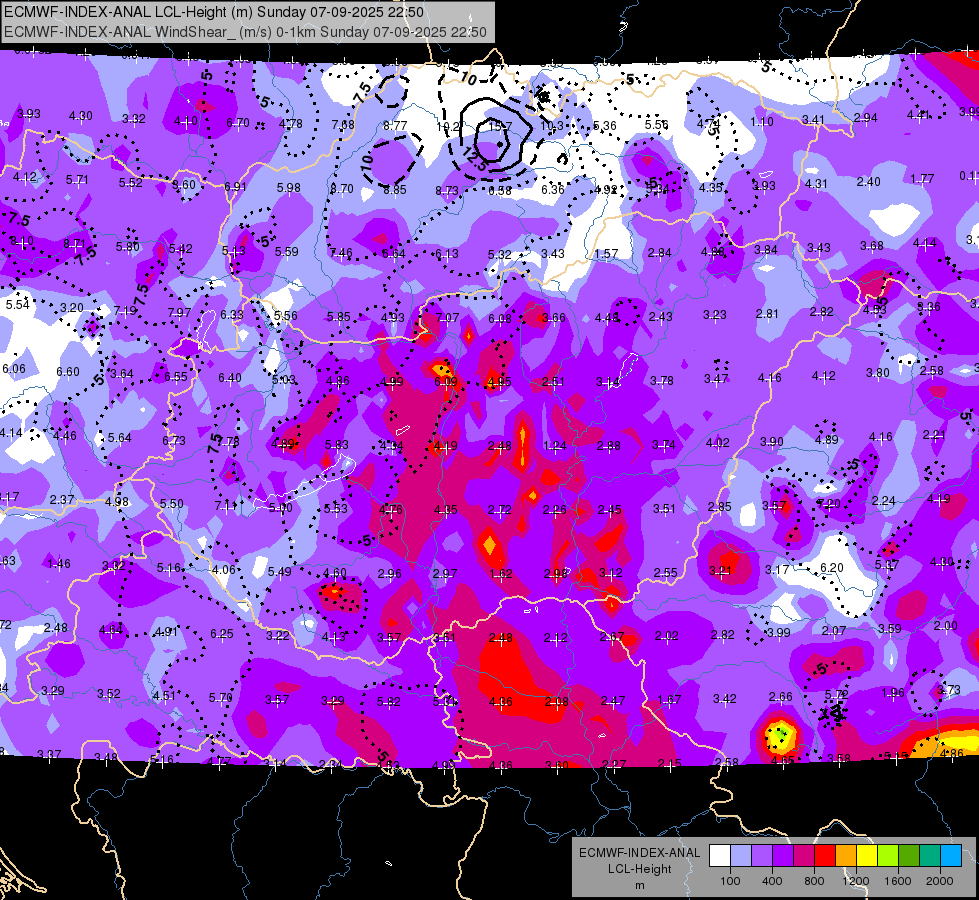Click the wind shear value 8.73

coord(447,190)
